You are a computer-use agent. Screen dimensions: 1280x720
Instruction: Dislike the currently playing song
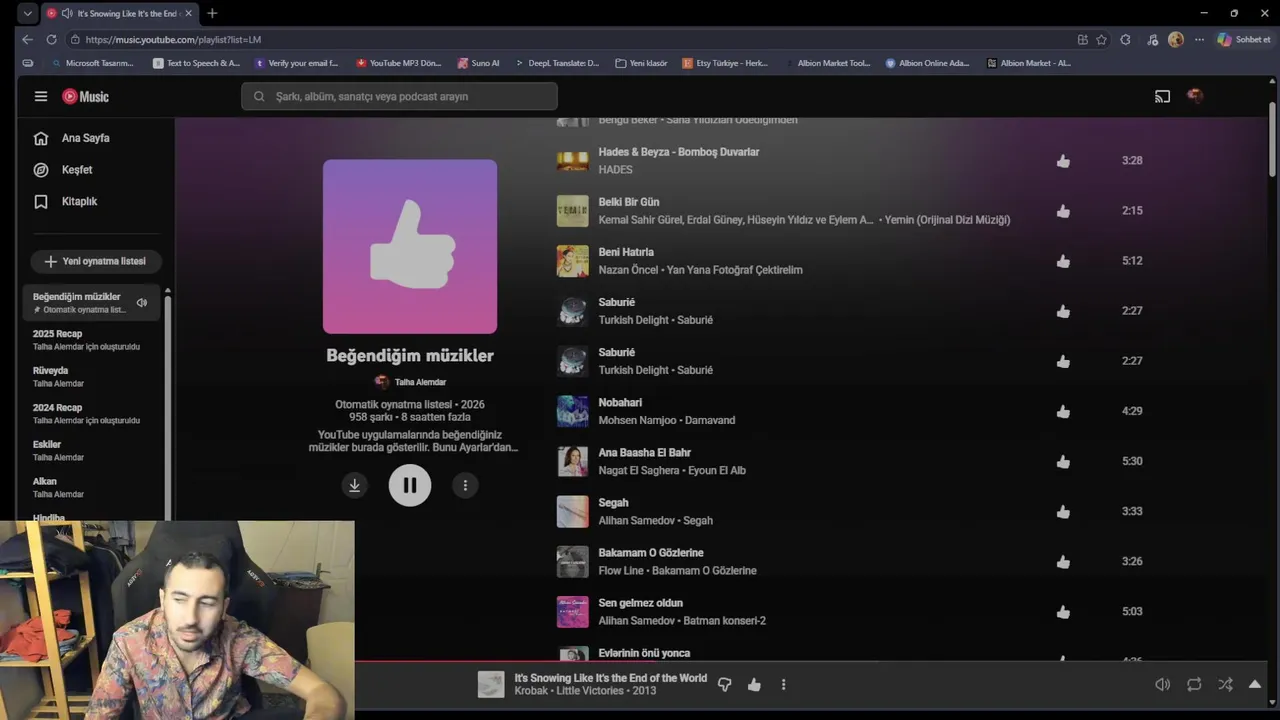pyautogui.click(x=725, y=685)
